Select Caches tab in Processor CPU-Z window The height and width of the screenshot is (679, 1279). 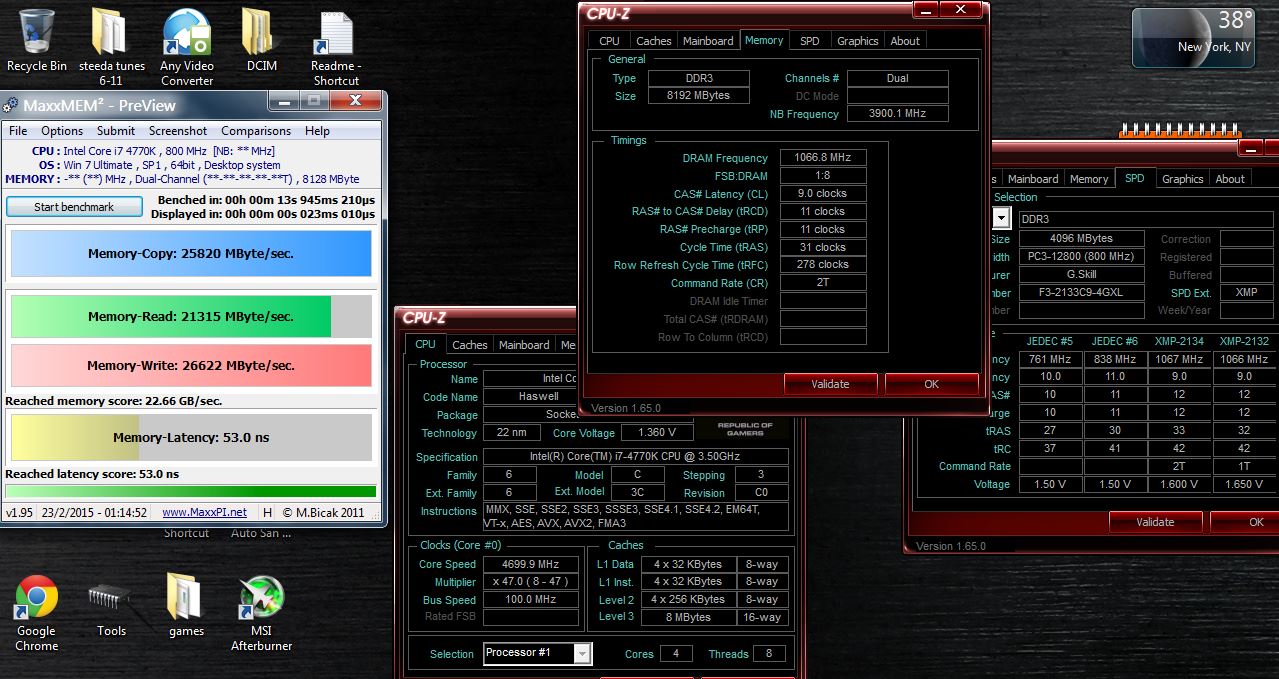(469, 345)
